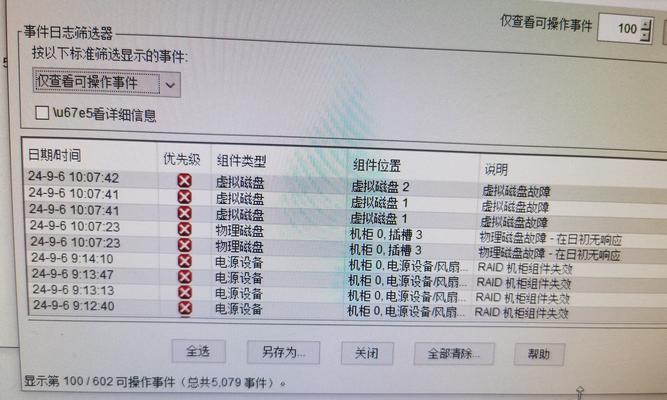Image resolution: width=667 pixels, height=400 pixels.
Task: Sort by the 说明 column header
Action: (x=496, y=170)
